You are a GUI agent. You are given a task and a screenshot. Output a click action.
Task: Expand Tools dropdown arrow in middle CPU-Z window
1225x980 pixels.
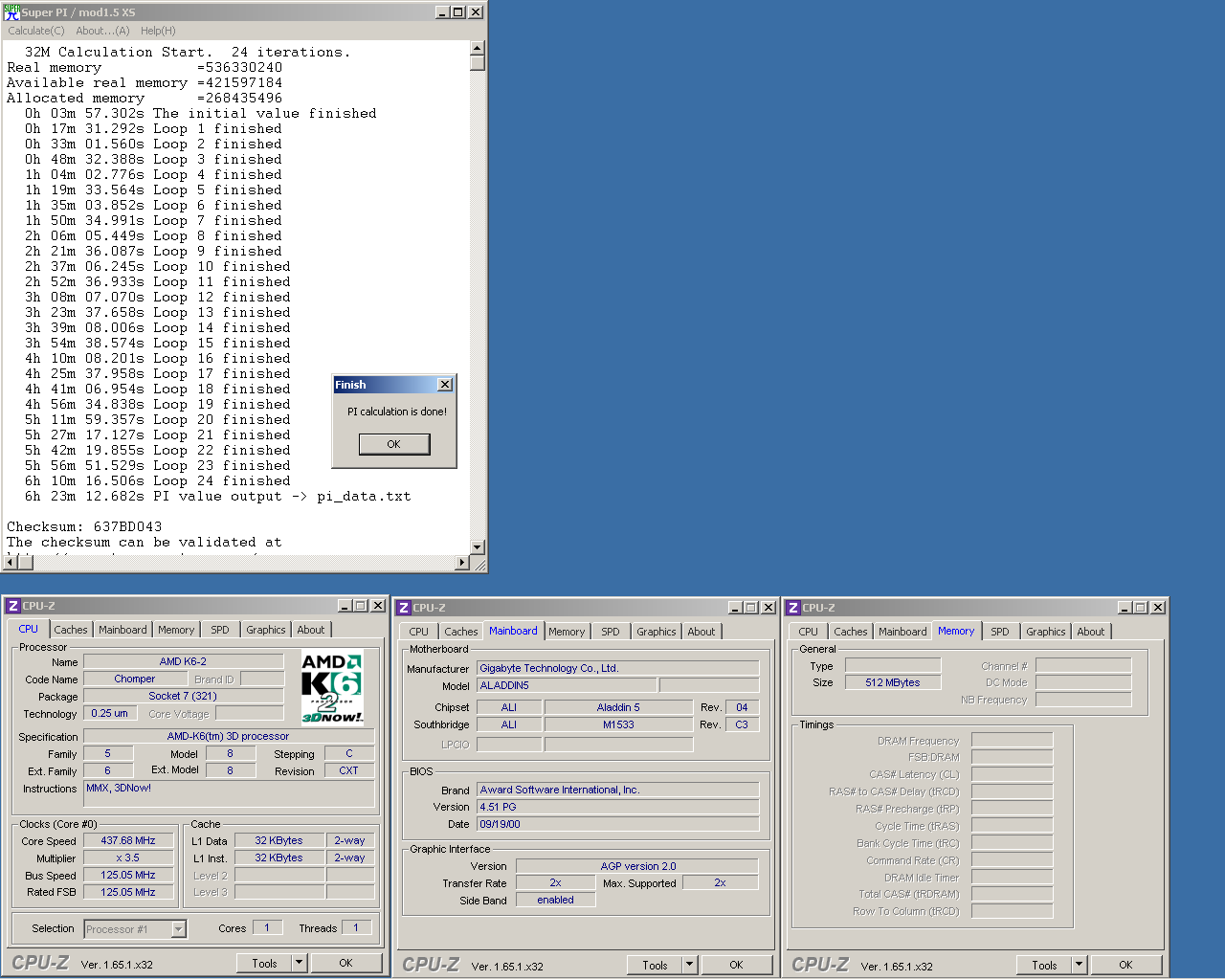690,966
